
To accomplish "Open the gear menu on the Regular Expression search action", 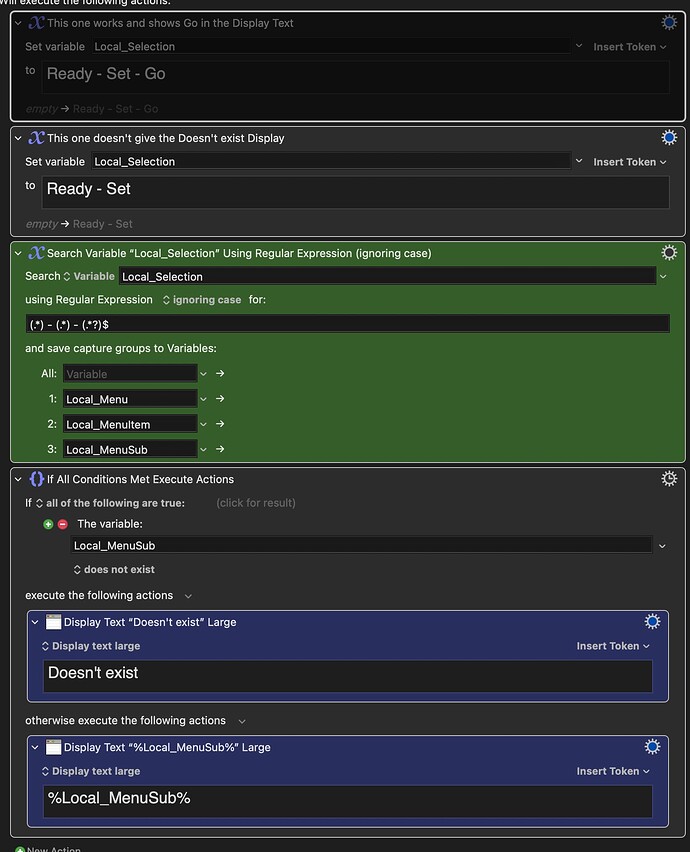I will [x=669, y=253].
